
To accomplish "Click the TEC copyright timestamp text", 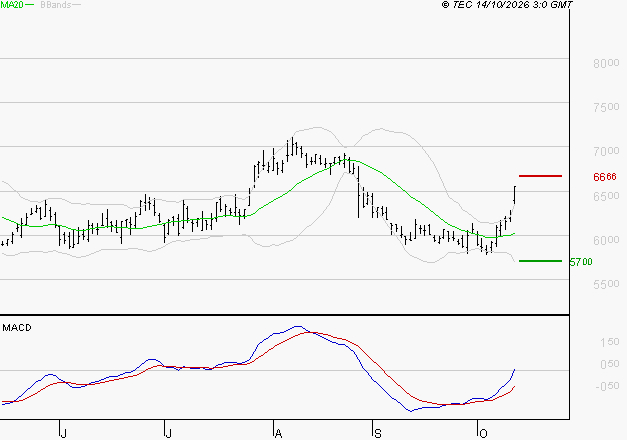I will pyautogui.click(x=507, y=5).
